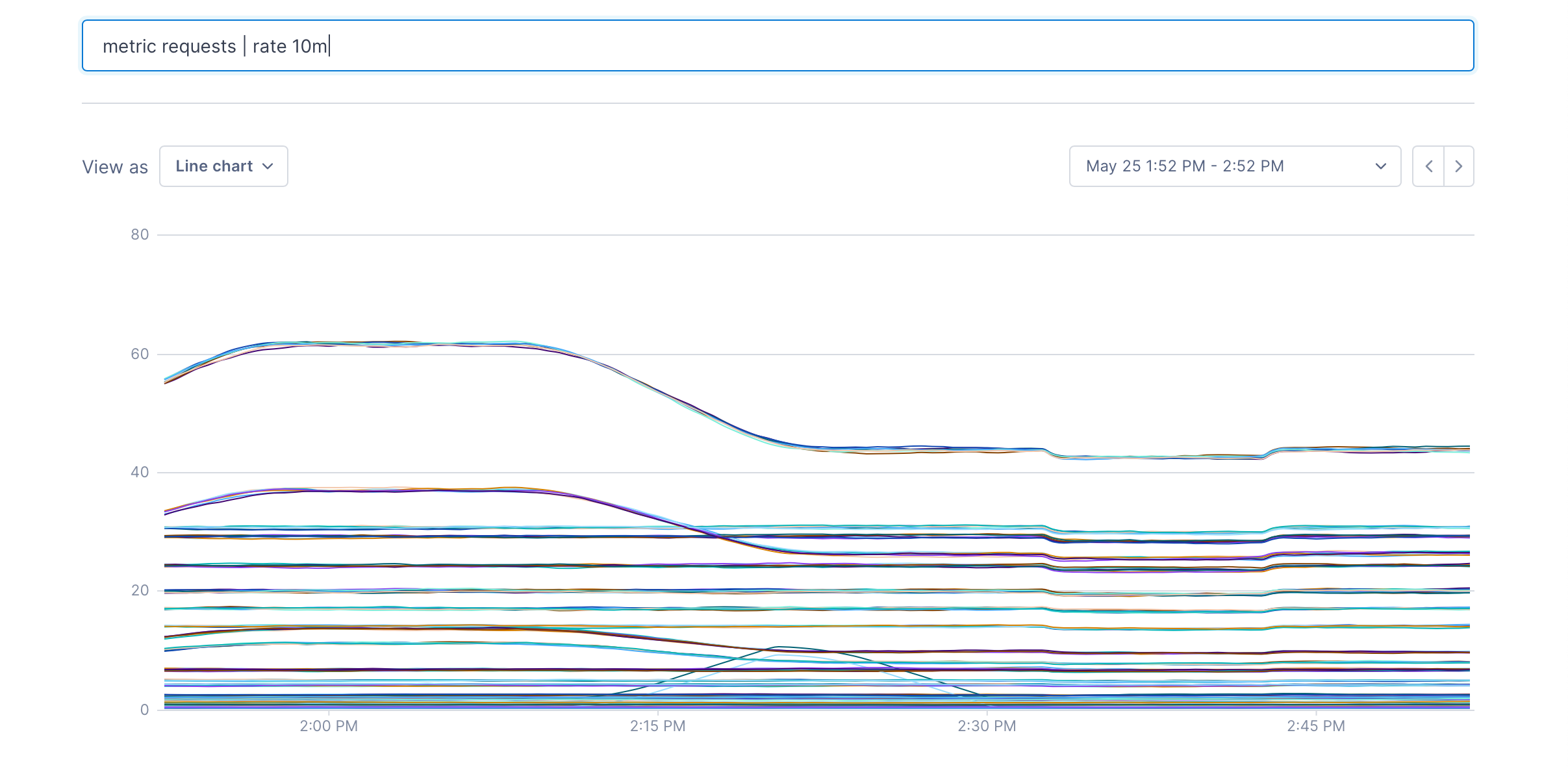Viewport: 1568px width, 774px height.
Task: Click the 60 y-axis label
Action: click(140, 354)
